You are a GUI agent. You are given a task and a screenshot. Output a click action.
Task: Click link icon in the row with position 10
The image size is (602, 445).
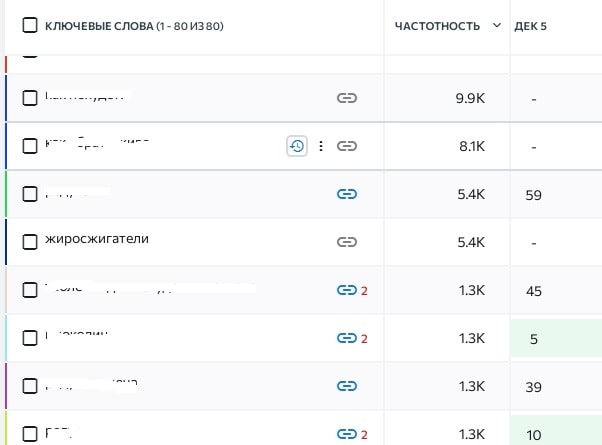tap(347, 434)
